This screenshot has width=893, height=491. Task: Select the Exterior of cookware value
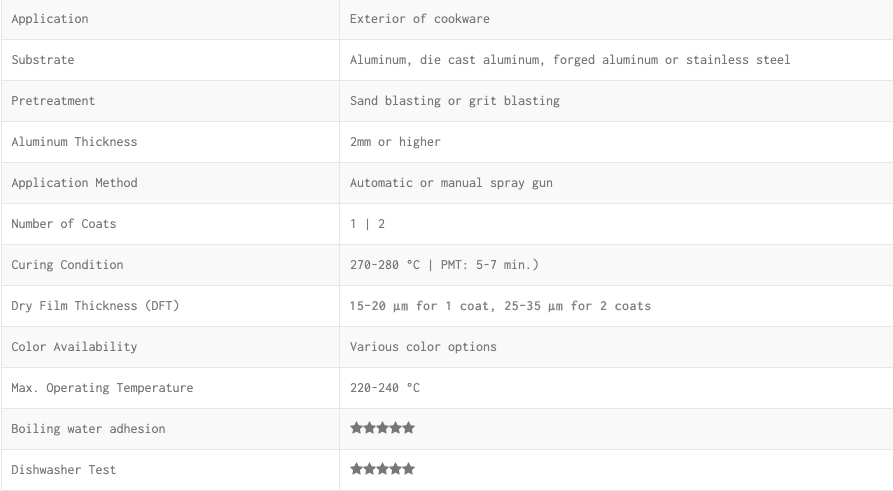tap(420, 19)
